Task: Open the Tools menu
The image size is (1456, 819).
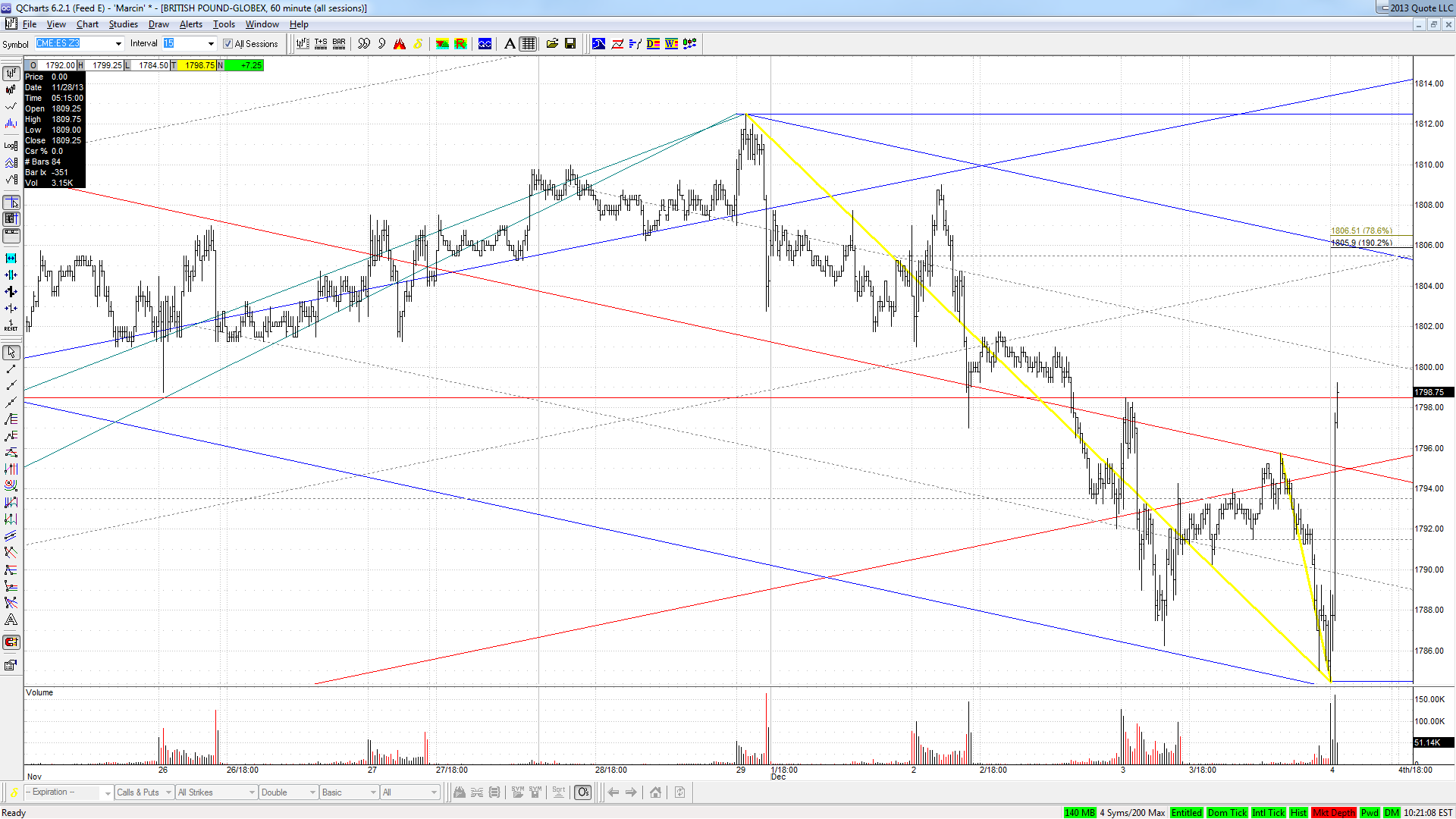Action: point(224,24)
